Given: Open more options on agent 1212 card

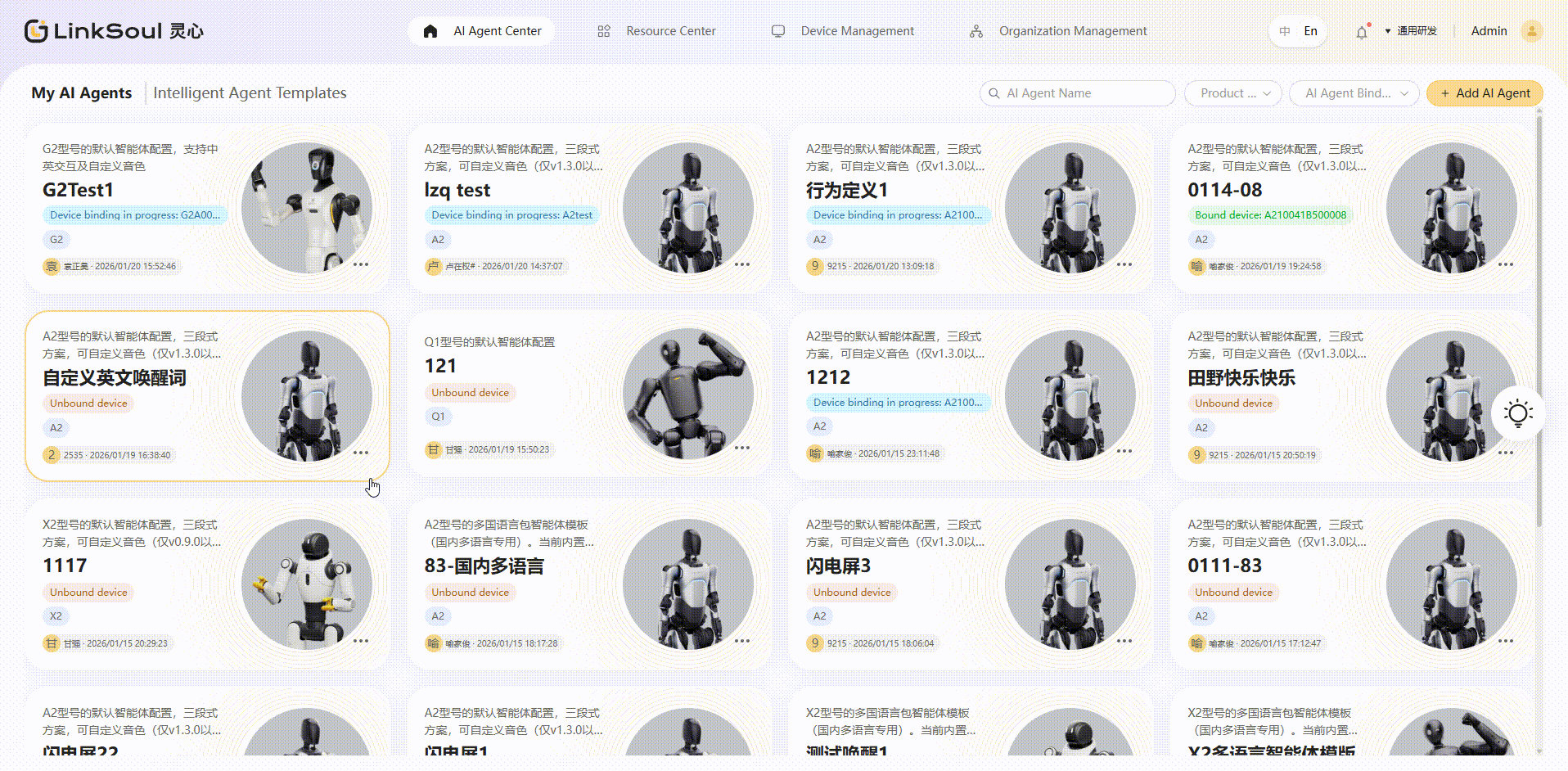Looking at the screenshot, I should (x=1124, y=451).
